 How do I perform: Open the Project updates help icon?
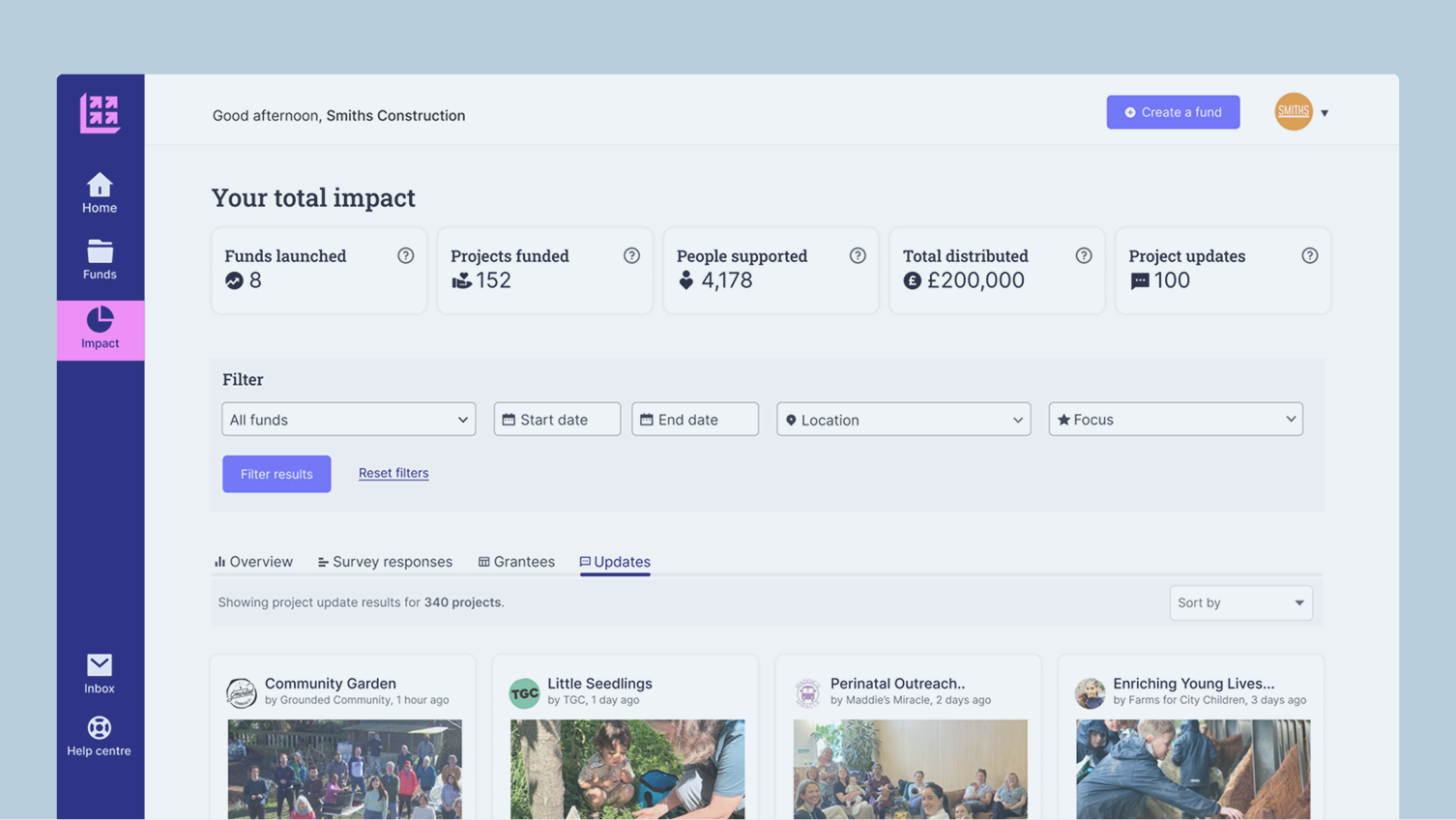pos(1310,255)
